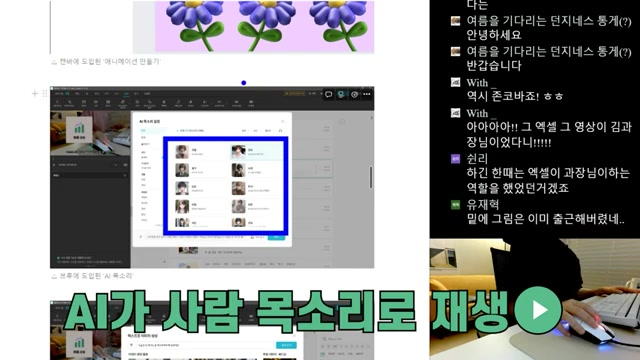This screenshot has width=640, height=360.
Task: Click the circular icon beside the three dots
Action: tap(354, 94)
